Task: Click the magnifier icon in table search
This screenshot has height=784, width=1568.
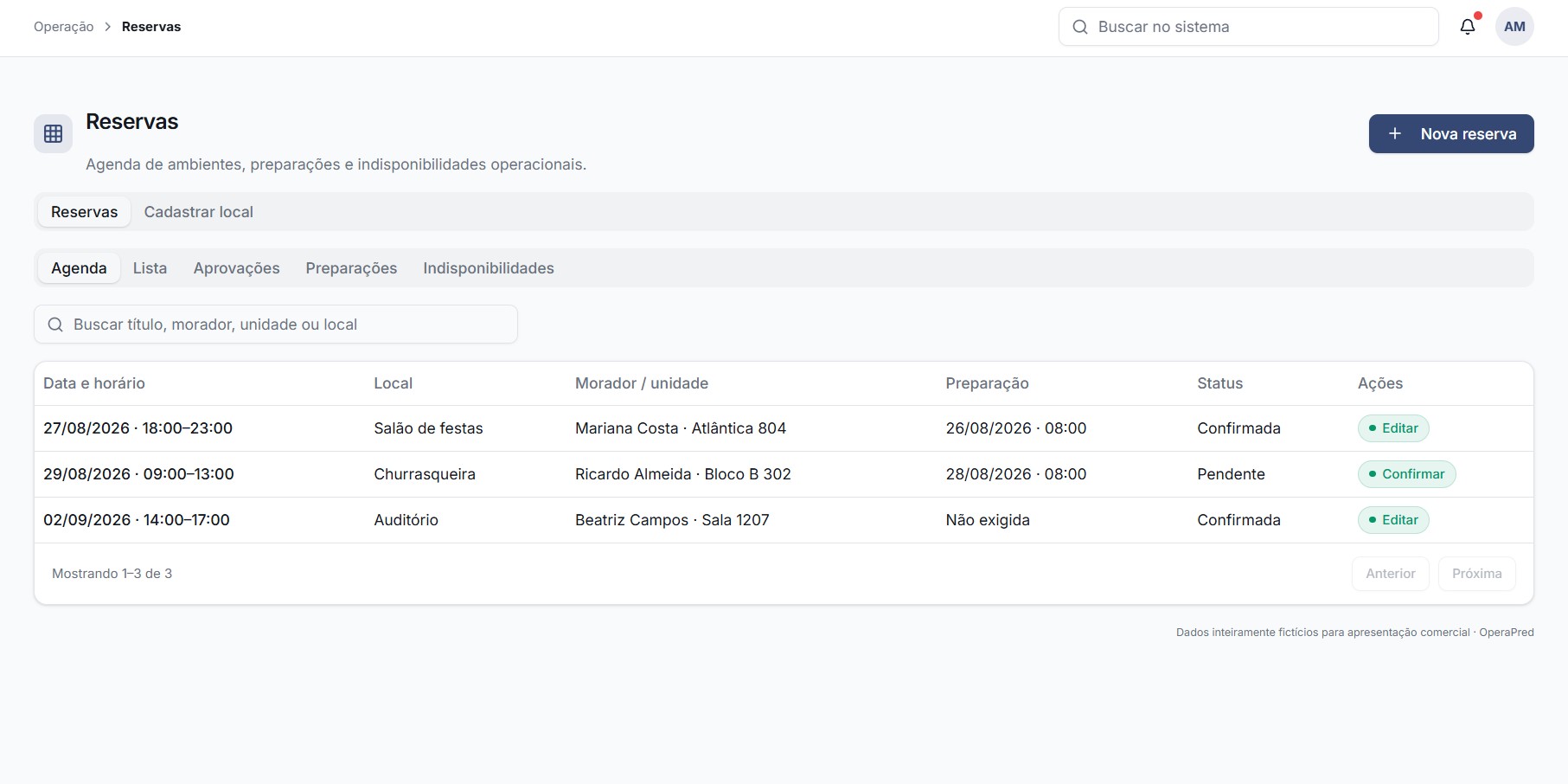Action: [x=55, y=325]
